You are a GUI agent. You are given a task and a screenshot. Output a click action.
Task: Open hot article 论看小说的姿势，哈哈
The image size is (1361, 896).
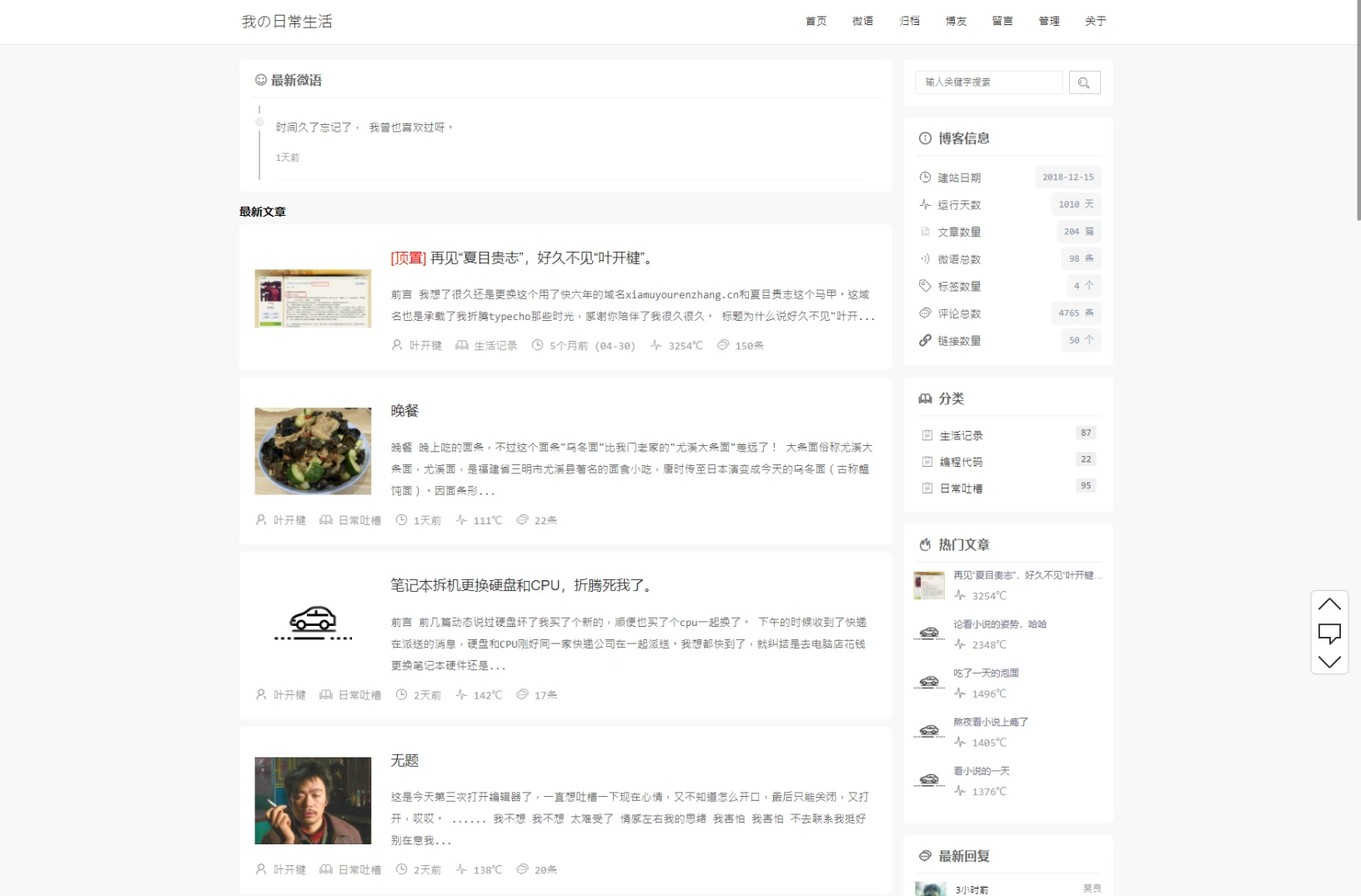[1000, 624]
